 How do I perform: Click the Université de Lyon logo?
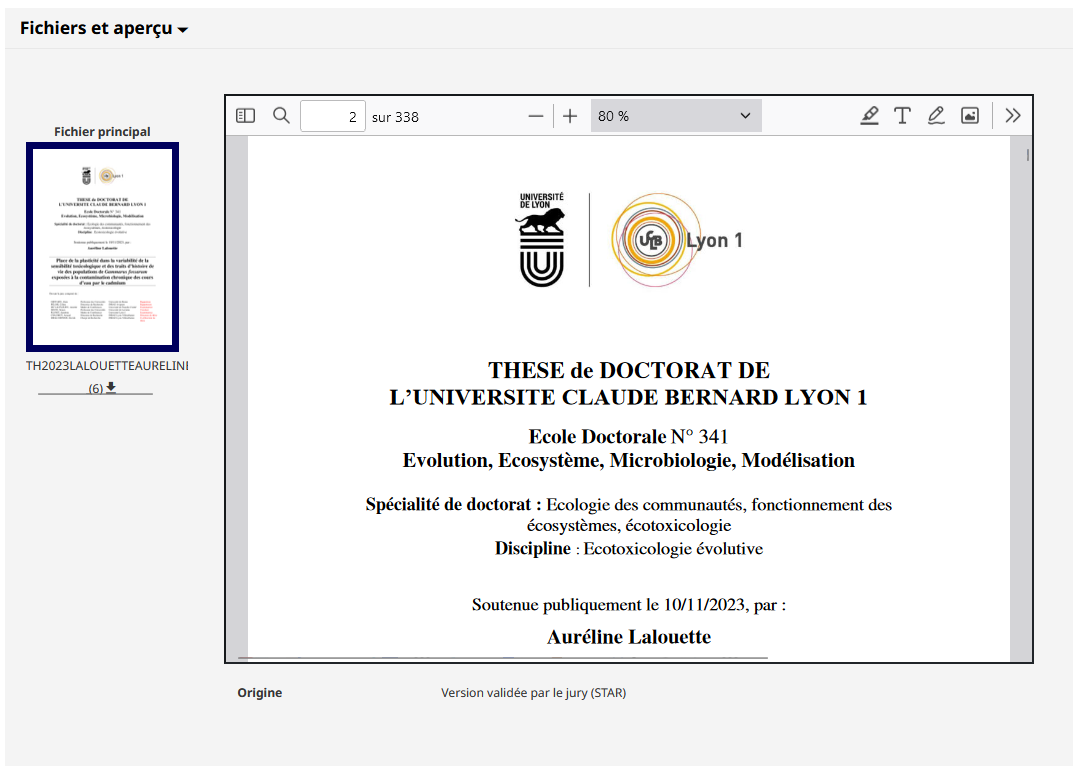(541, 239)
